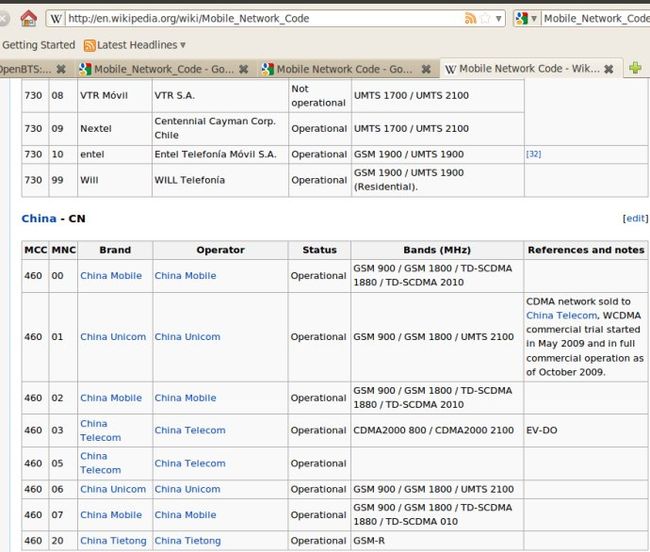The height and width of the screenshot is (552, 650).
Task: Click the search box containing Mobile_Network_Code
Action: 596,19
